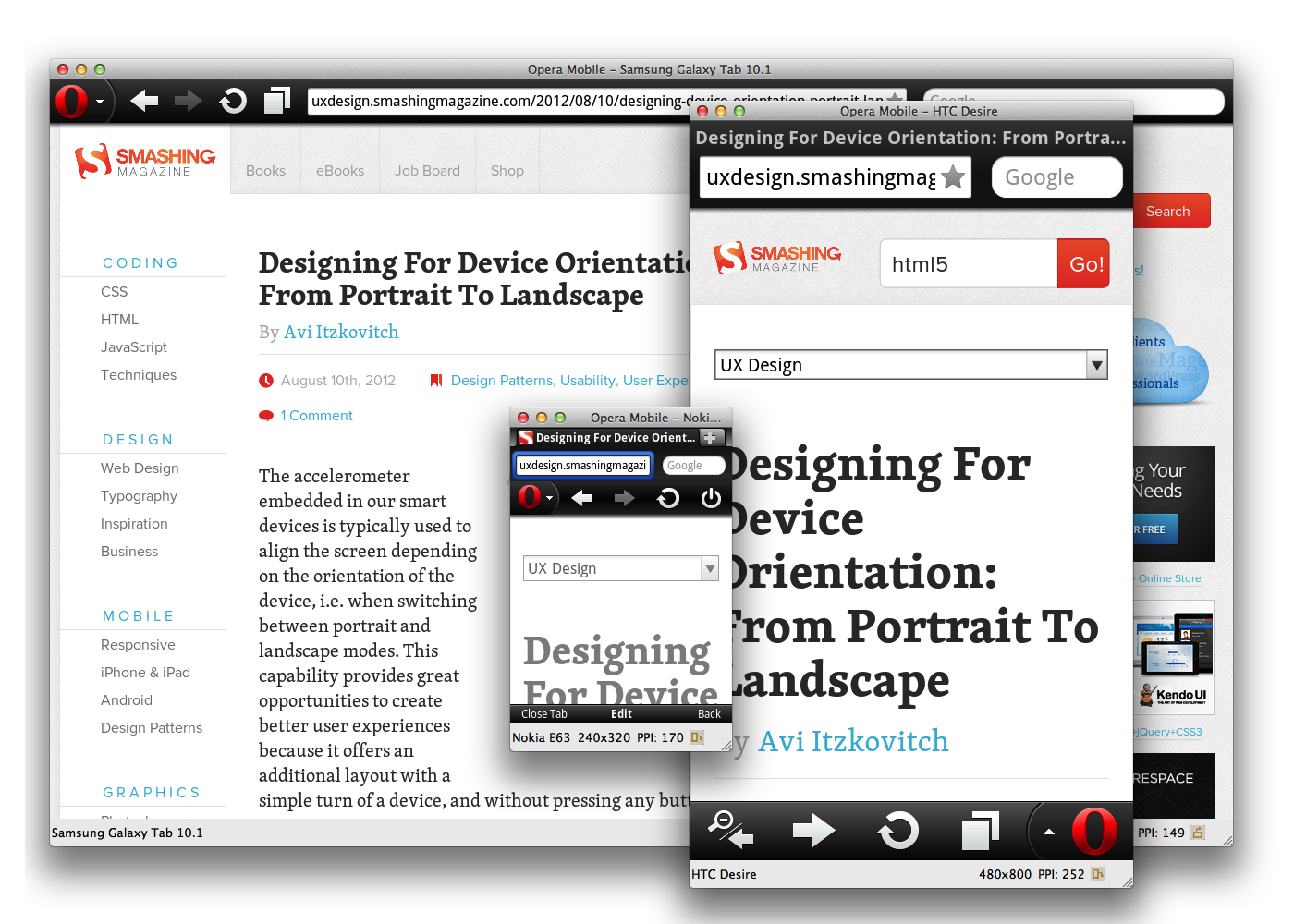1294x924 pixels.
Task: Go back in Samsung Galaxy Tab browser
Action: point(144,100)
